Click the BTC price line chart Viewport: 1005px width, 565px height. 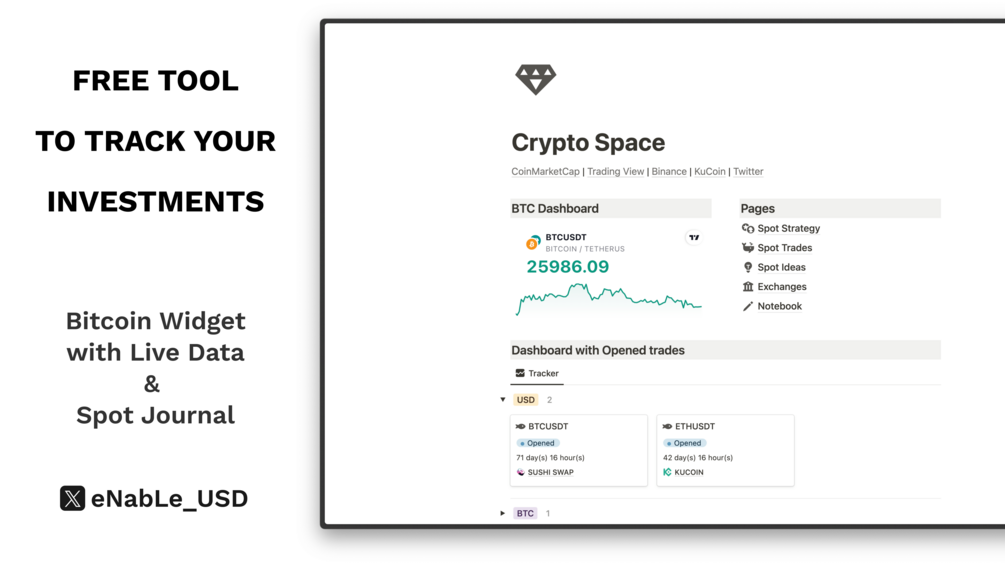pos(608,298)
